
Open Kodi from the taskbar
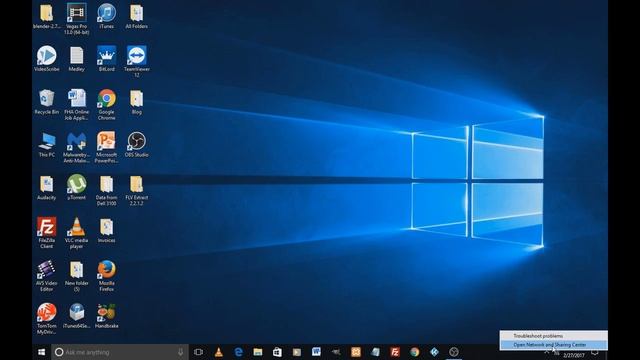pos(434,352)
